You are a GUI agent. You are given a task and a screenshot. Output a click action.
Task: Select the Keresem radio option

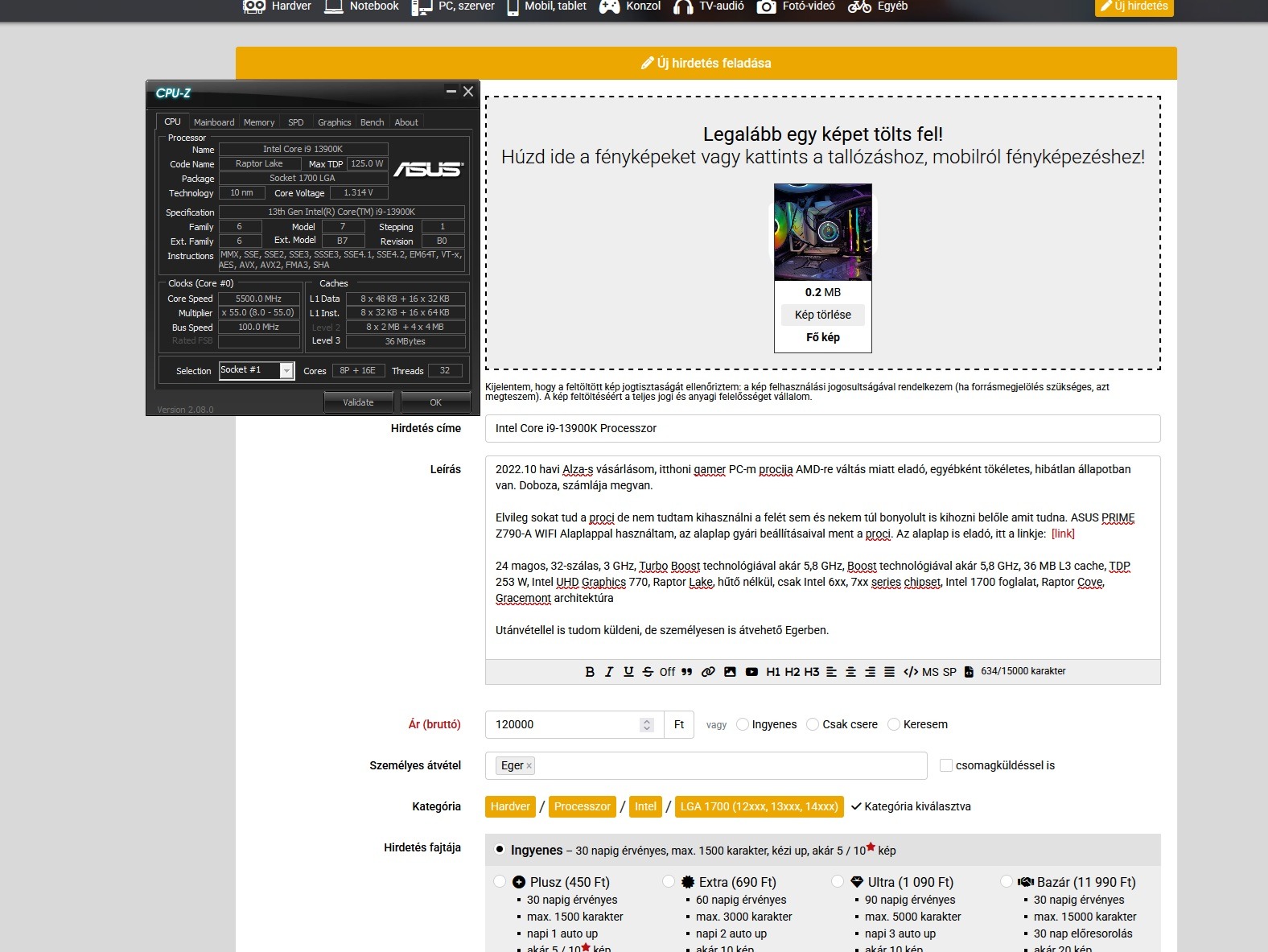894,724
